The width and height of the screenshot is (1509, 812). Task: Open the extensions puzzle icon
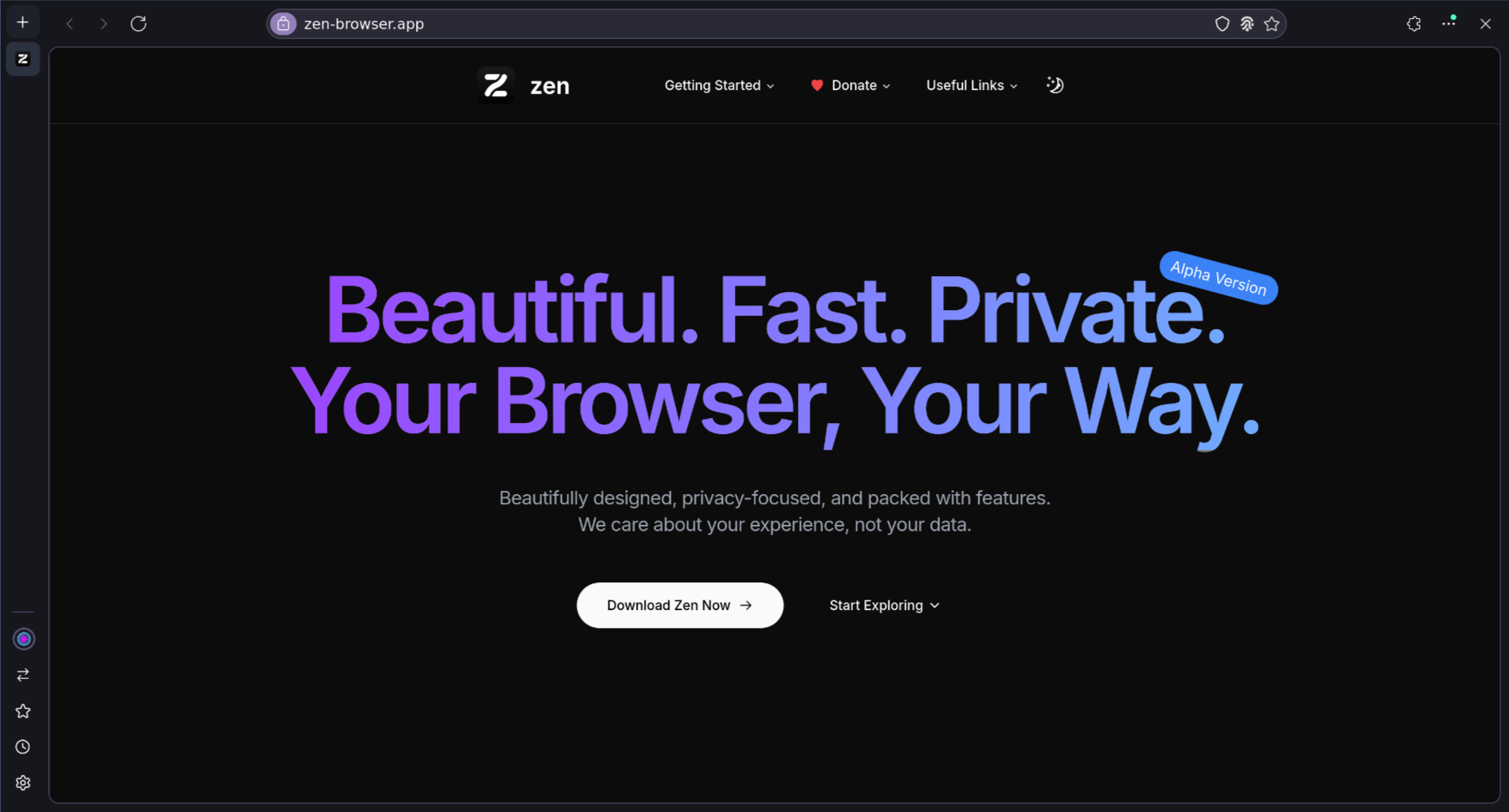(1414, 24)
